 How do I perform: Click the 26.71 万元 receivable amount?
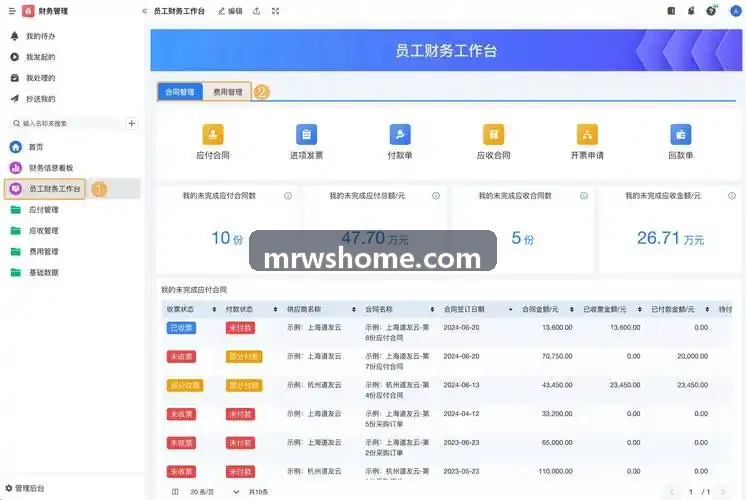670,238
